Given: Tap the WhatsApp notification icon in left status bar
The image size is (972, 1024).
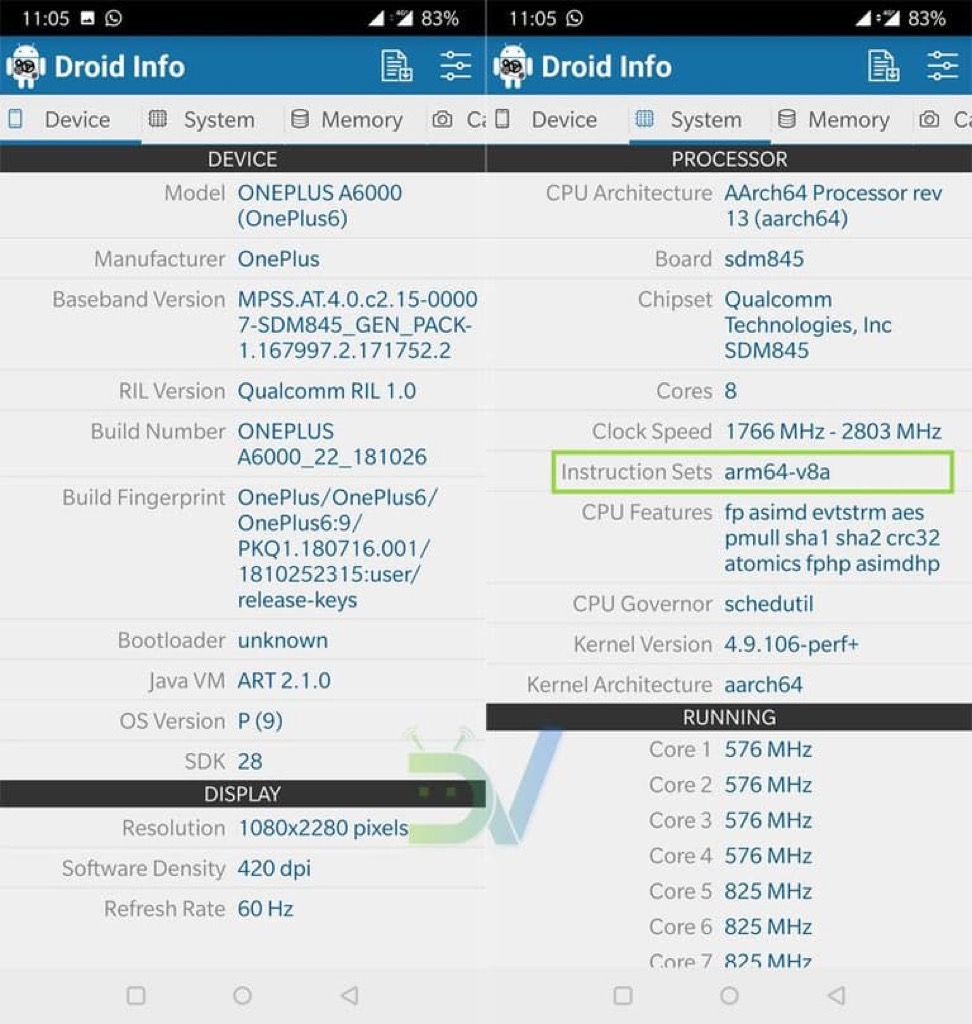Looking at the screenshot, I should coord(114,18).
